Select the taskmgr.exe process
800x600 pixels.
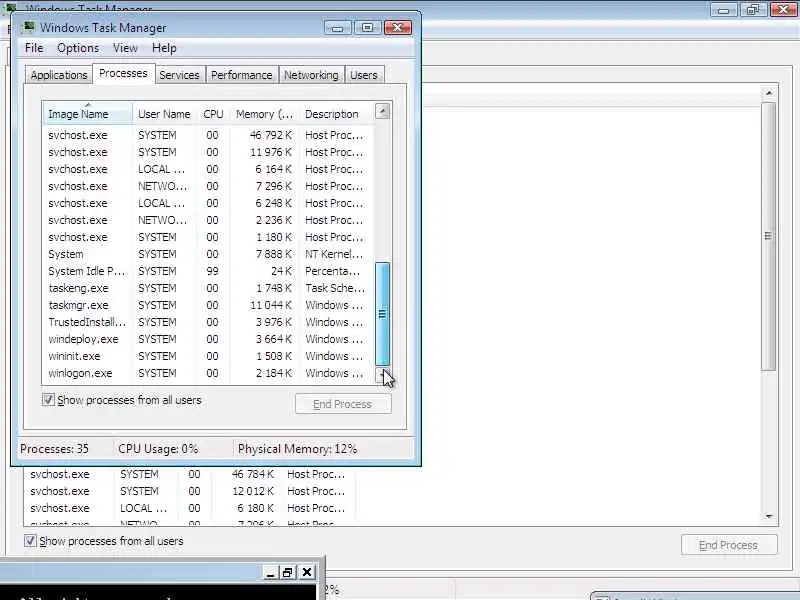[208, 305]
